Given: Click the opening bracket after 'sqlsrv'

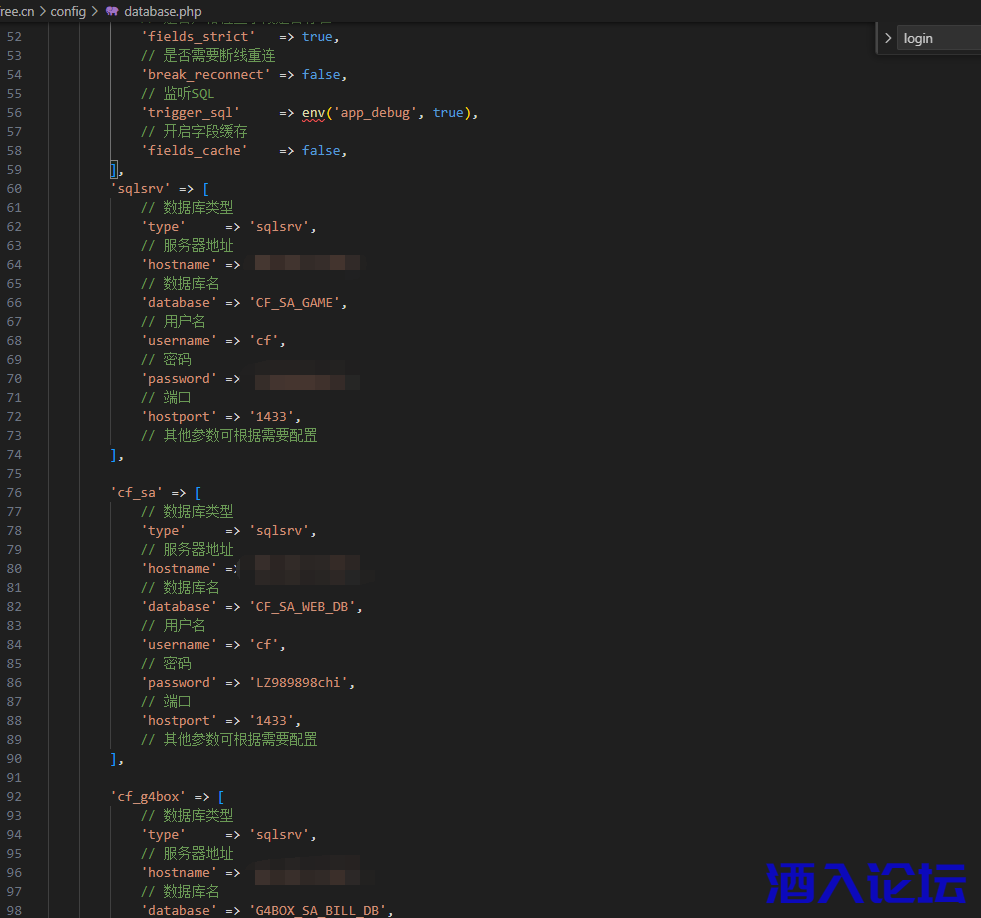Looking at the screenshot, I should [x=205, y=188].
